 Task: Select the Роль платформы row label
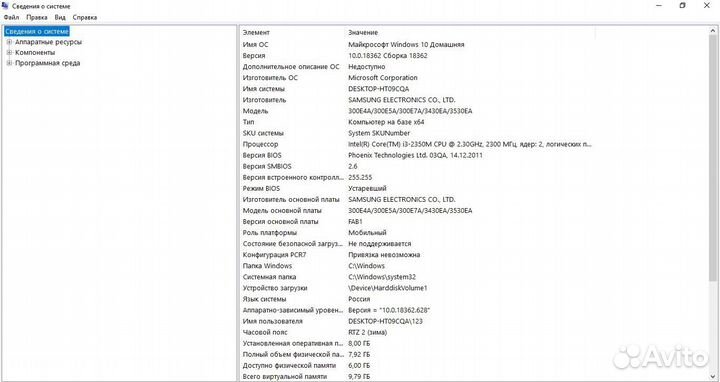click(x=270, y=233)
